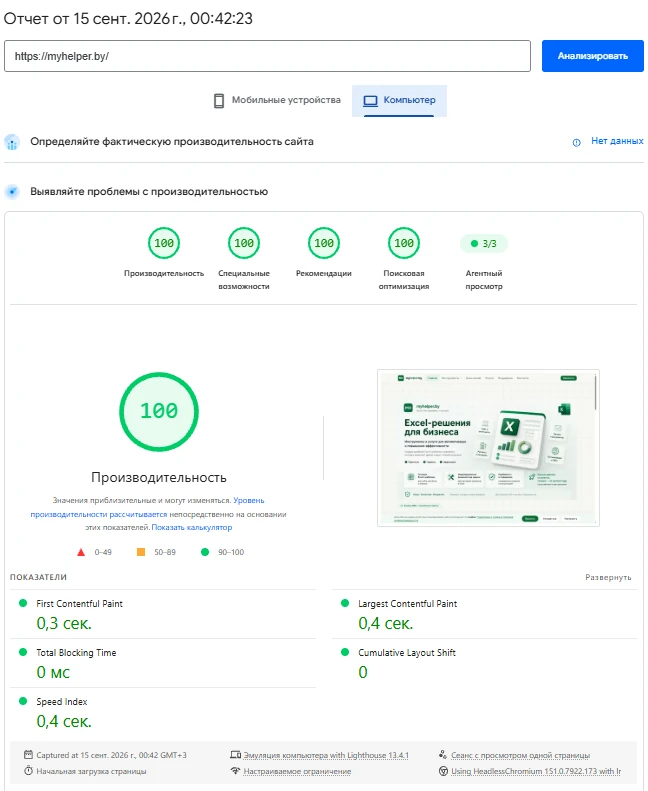Open the Агентный просмотр 3/3 badge

click(484, 244)
